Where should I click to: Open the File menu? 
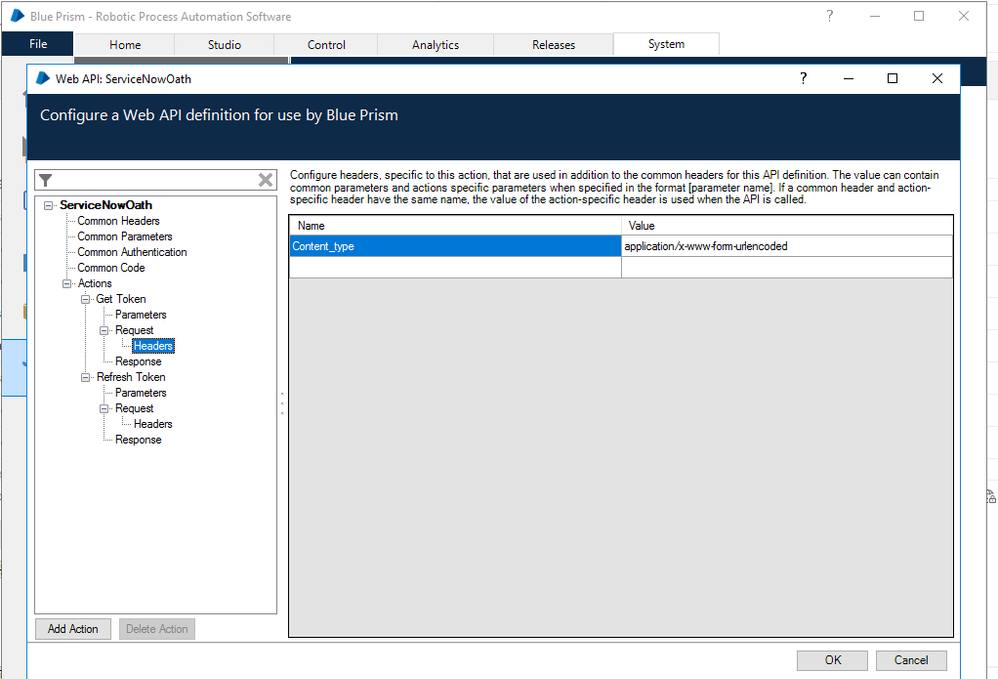(x=38, y=44)
